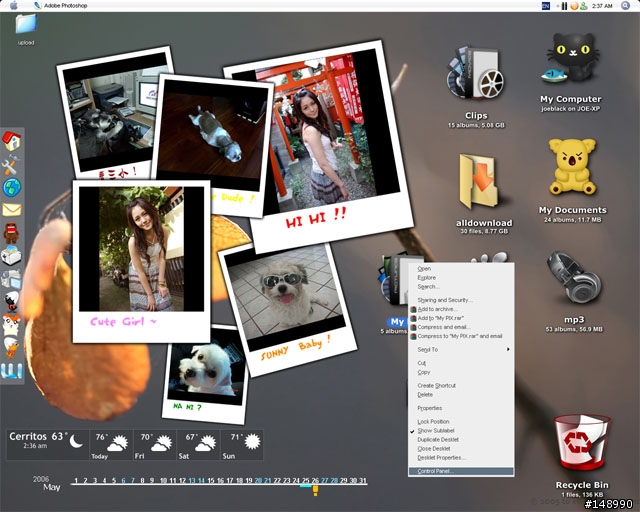Click the Cute Girl polaroid photo
The width and height of the screenshot is (640, 512).
coord(141,261)
